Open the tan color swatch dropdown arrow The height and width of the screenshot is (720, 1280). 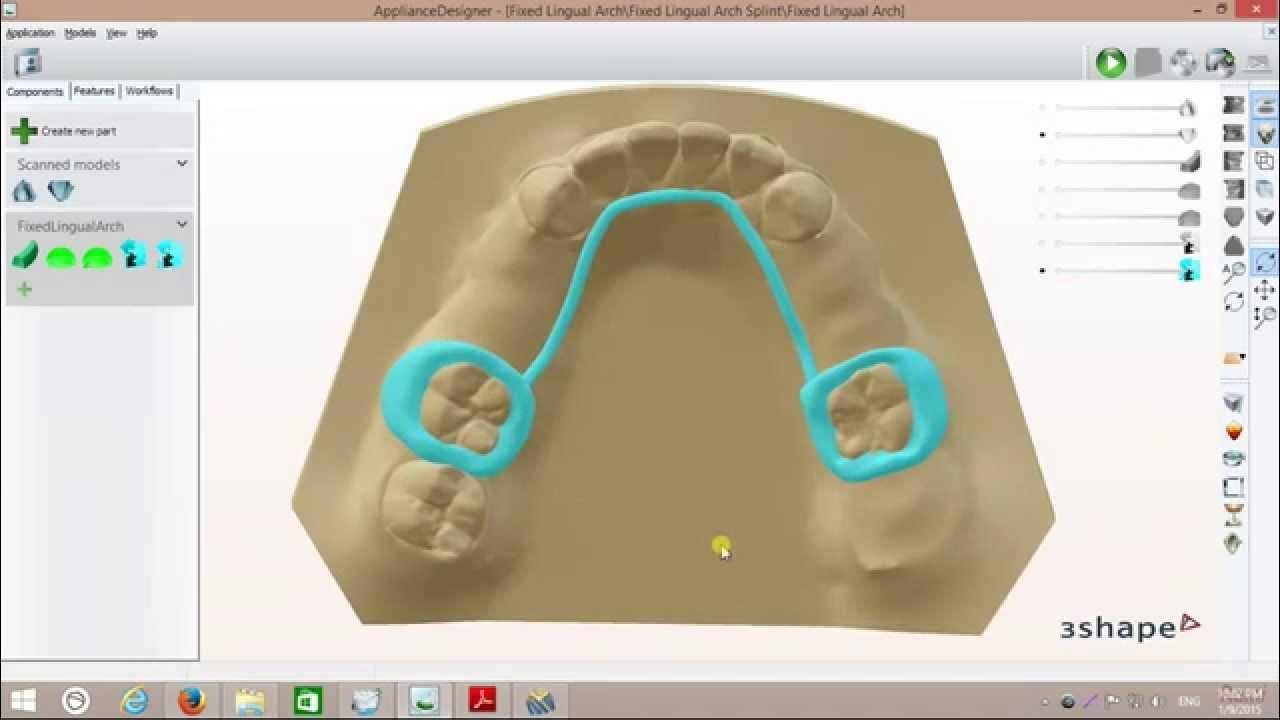coord(1243,357)
